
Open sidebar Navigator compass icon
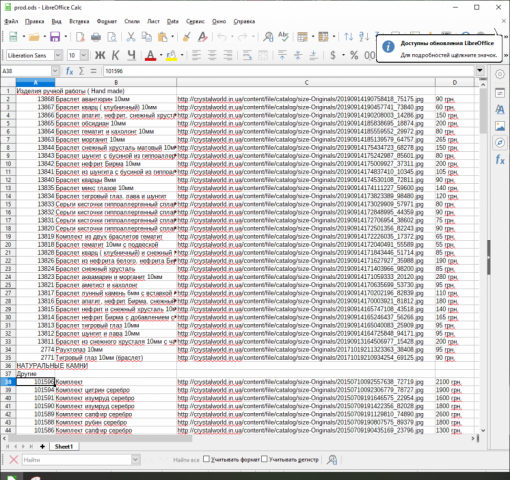(500, 143)
